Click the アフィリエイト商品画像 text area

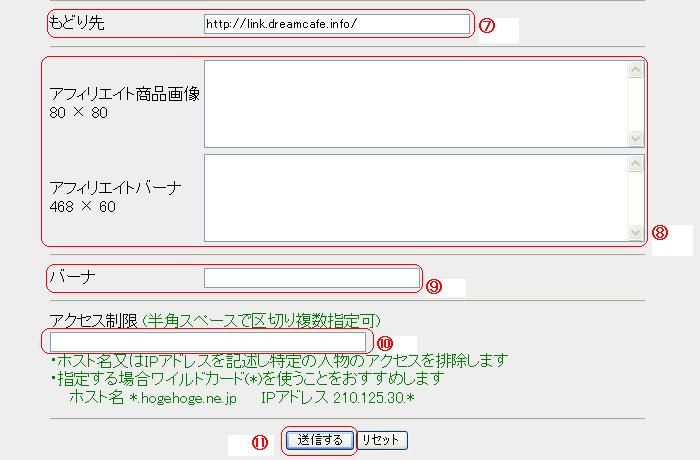point(424,104)
